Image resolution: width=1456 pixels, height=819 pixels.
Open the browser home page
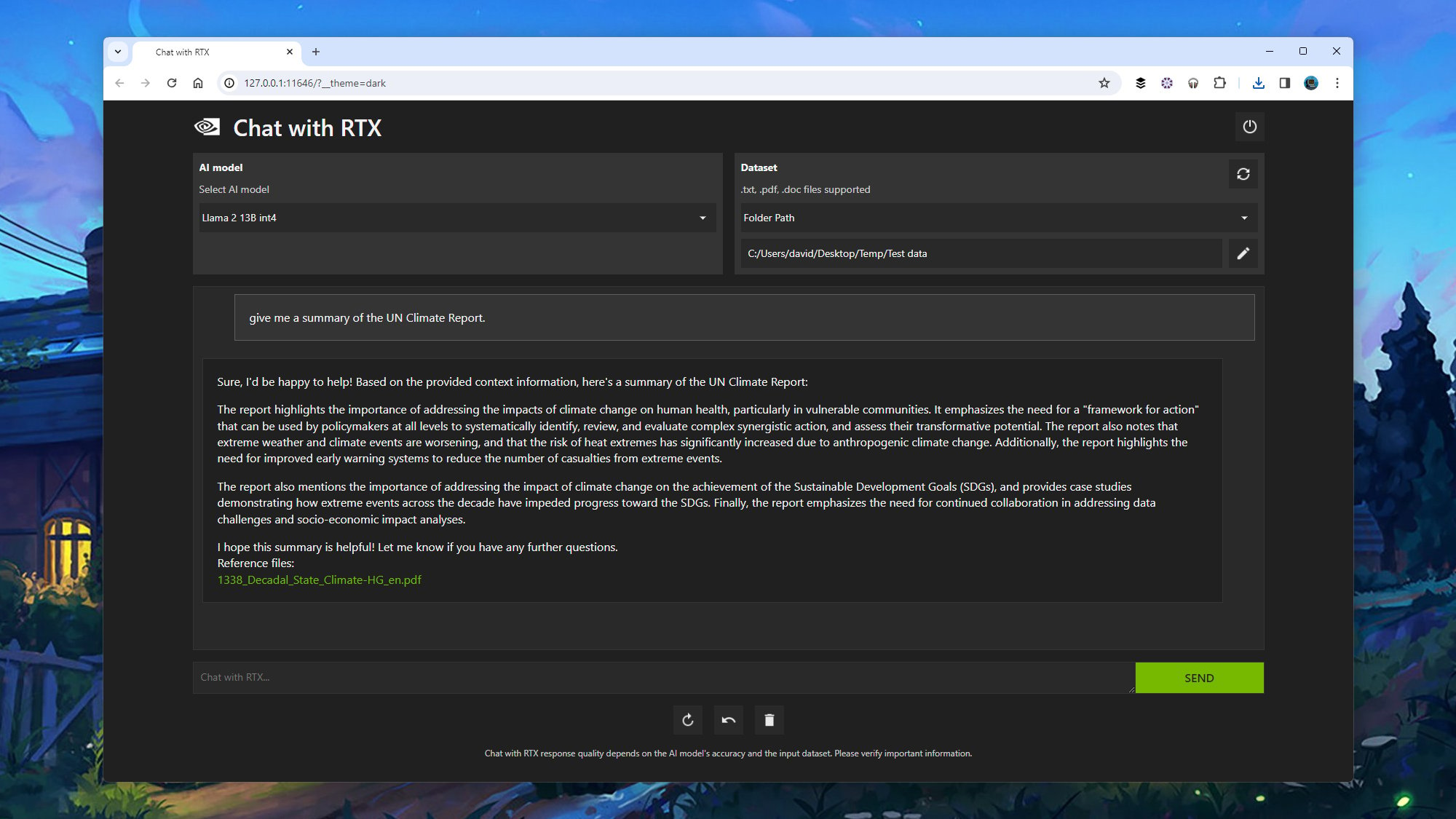(198, 83)
